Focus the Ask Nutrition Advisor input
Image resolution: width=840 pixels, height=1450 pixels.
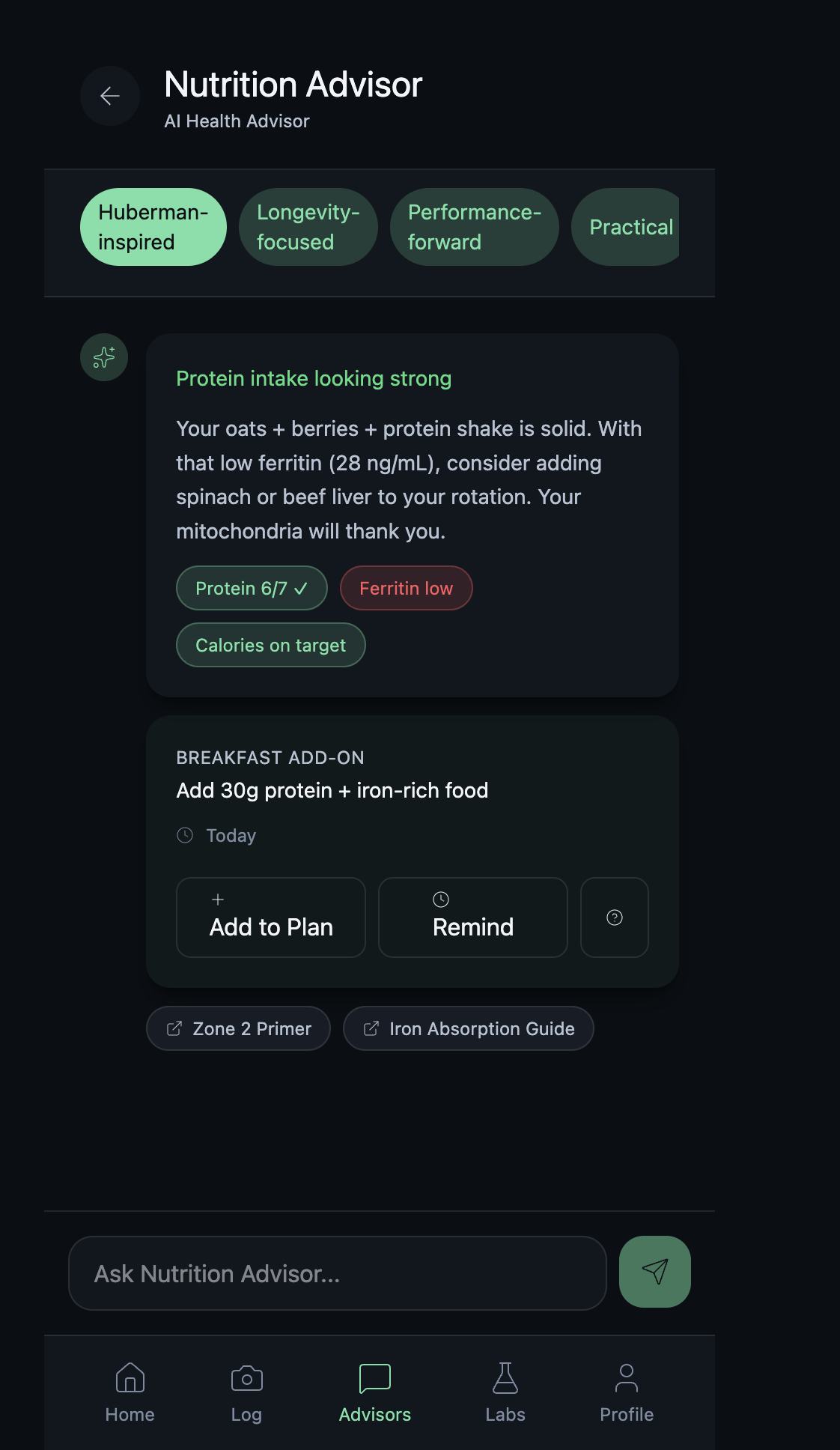[x=337, y=1273]
